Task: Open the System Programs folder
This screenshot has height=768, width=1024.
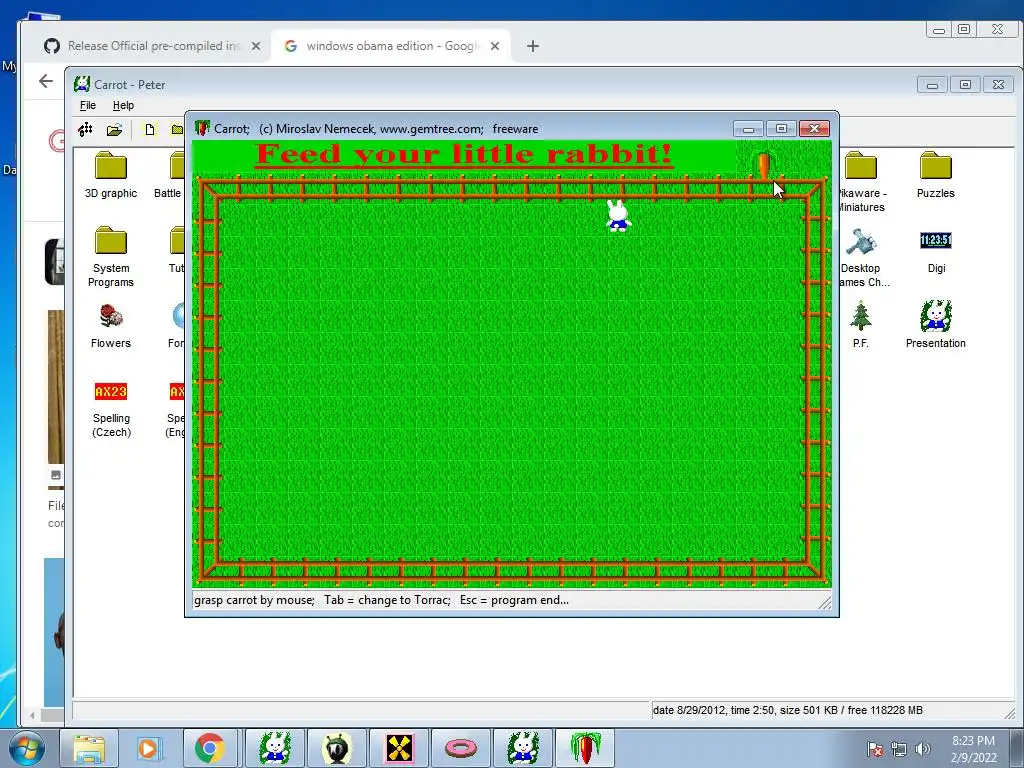Action: coord(110,257)
